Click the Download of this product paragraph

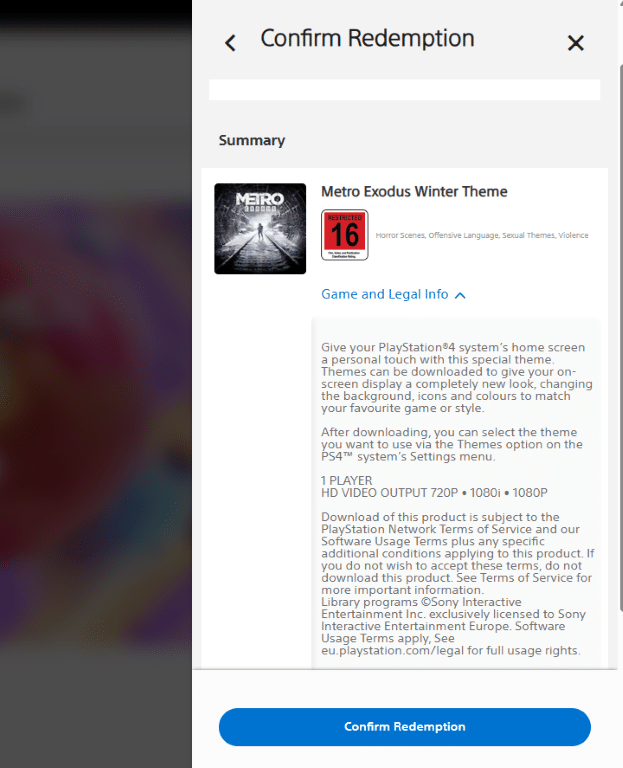tap(457, 553)
